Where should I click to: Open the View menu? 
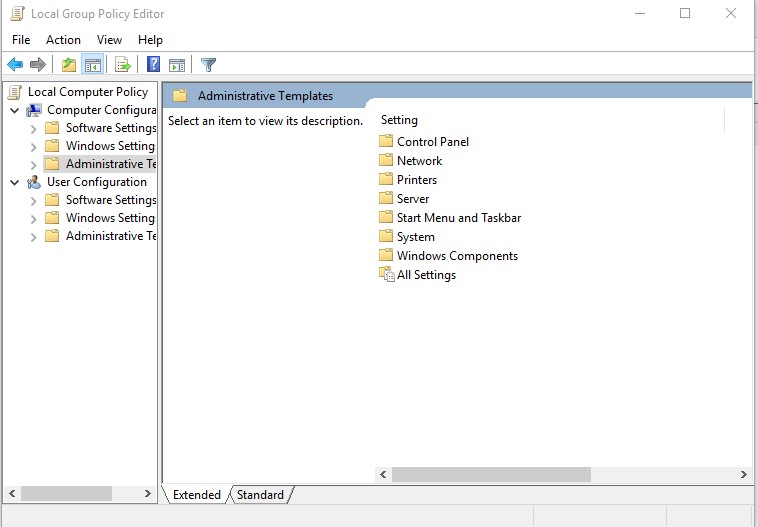109,40
